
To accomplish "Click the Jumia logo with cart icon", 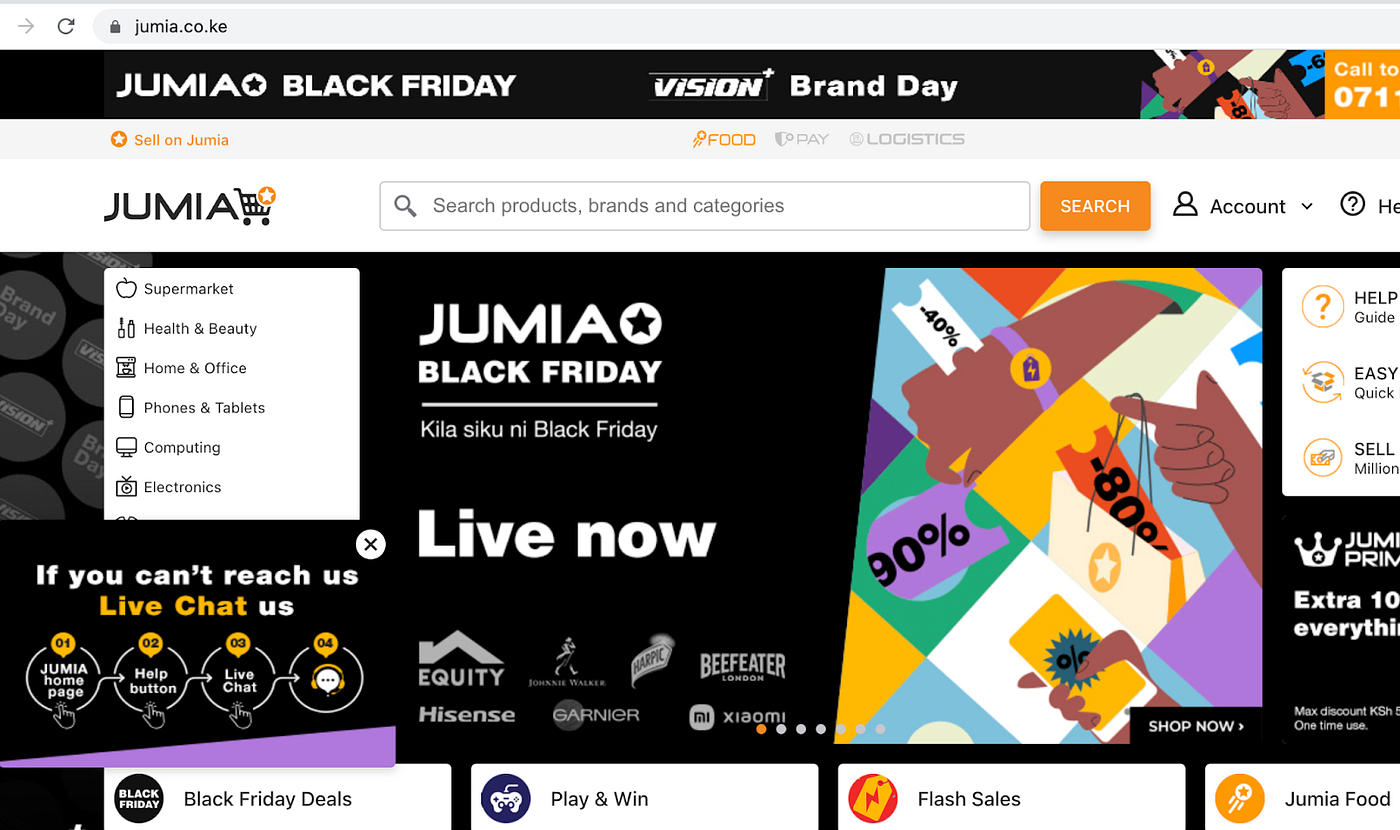I will (190, 205).
